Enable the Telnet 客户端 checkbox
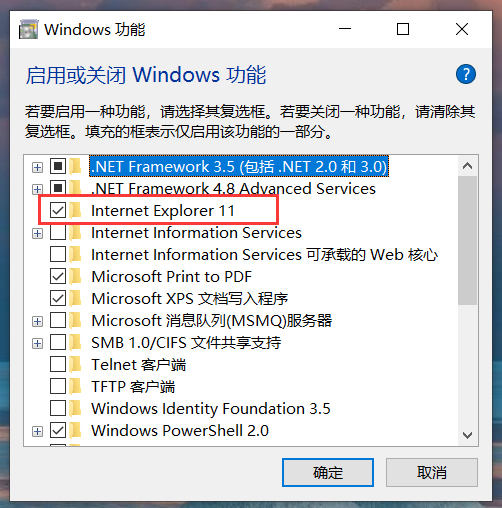Screen dimensions: 502x508 pos(58,364)
